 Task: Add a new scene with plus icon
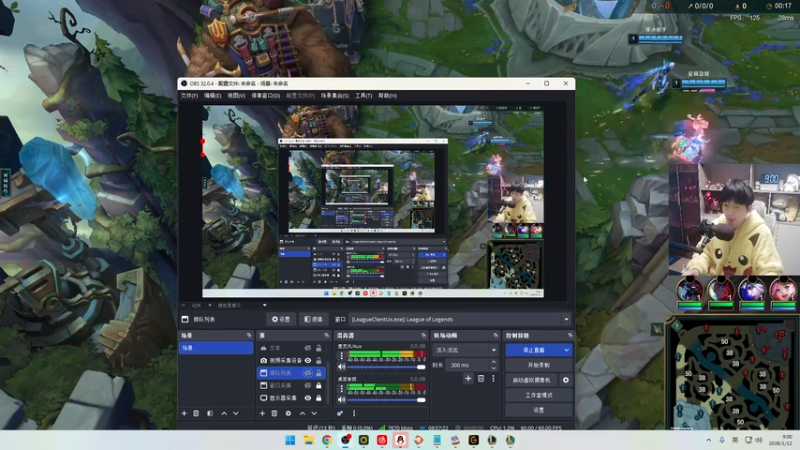click(184, 413)
